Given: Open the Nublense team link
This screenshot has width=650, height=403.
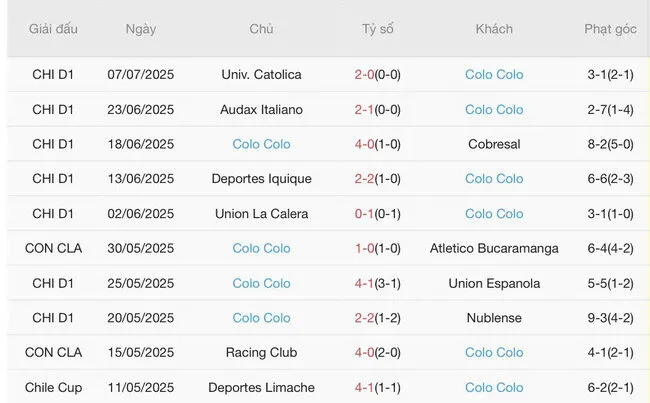Looking at the screenshot, I should point(494,318).
